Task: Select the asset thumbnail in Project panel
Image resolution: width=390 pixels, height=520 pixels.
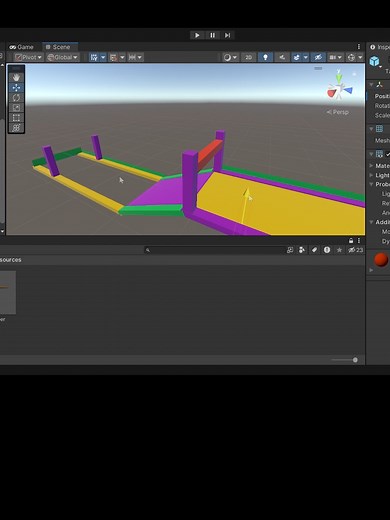Action: 7,292
